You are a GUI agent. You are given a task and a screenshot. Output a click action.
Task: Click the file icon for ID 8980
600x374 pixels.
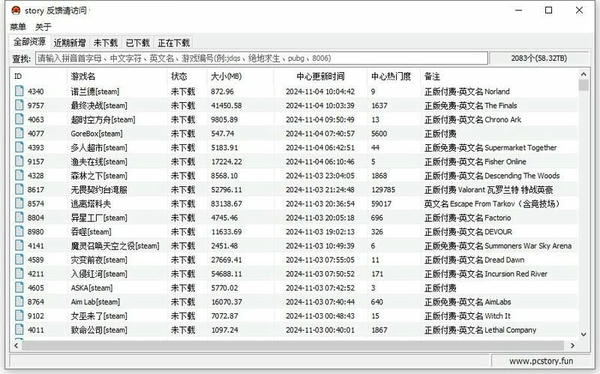[19, 231]
